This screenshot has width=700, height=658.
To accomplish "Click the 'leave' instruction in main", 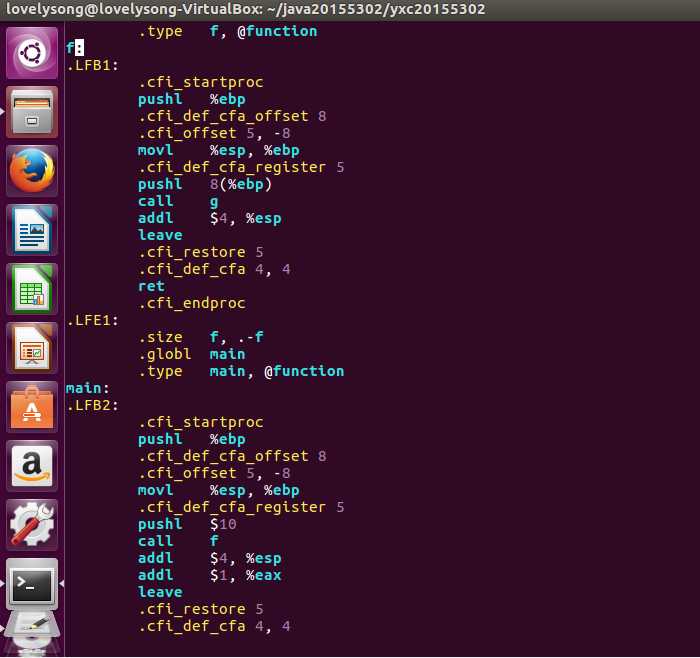I will [160, 592].
